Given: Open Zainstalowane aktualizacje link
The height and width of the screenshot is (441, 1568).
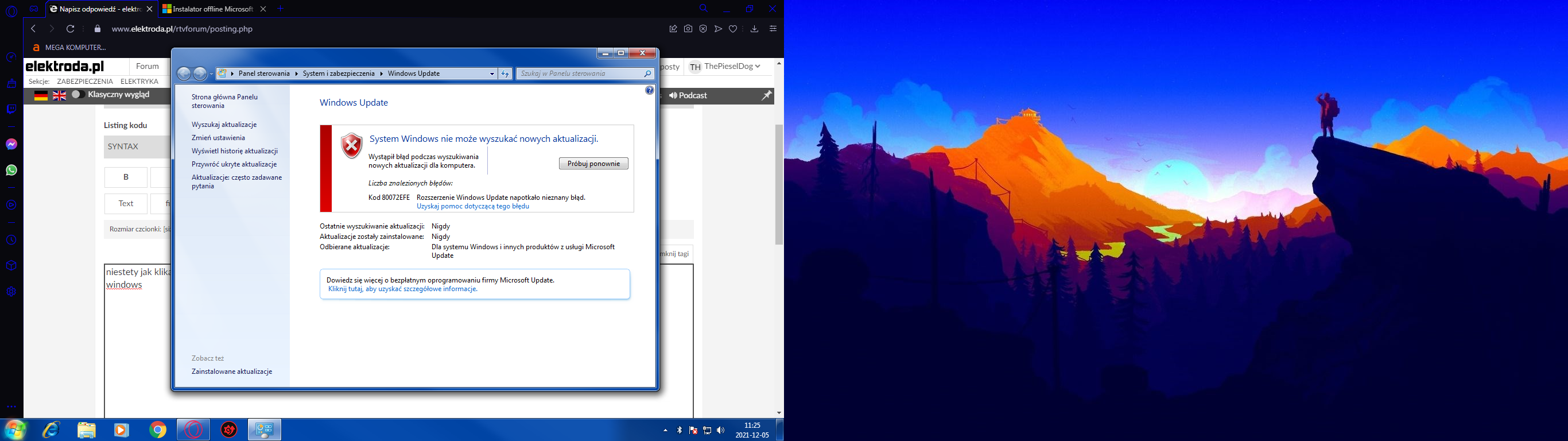Looking at the screenshot, I should point(232,372).
